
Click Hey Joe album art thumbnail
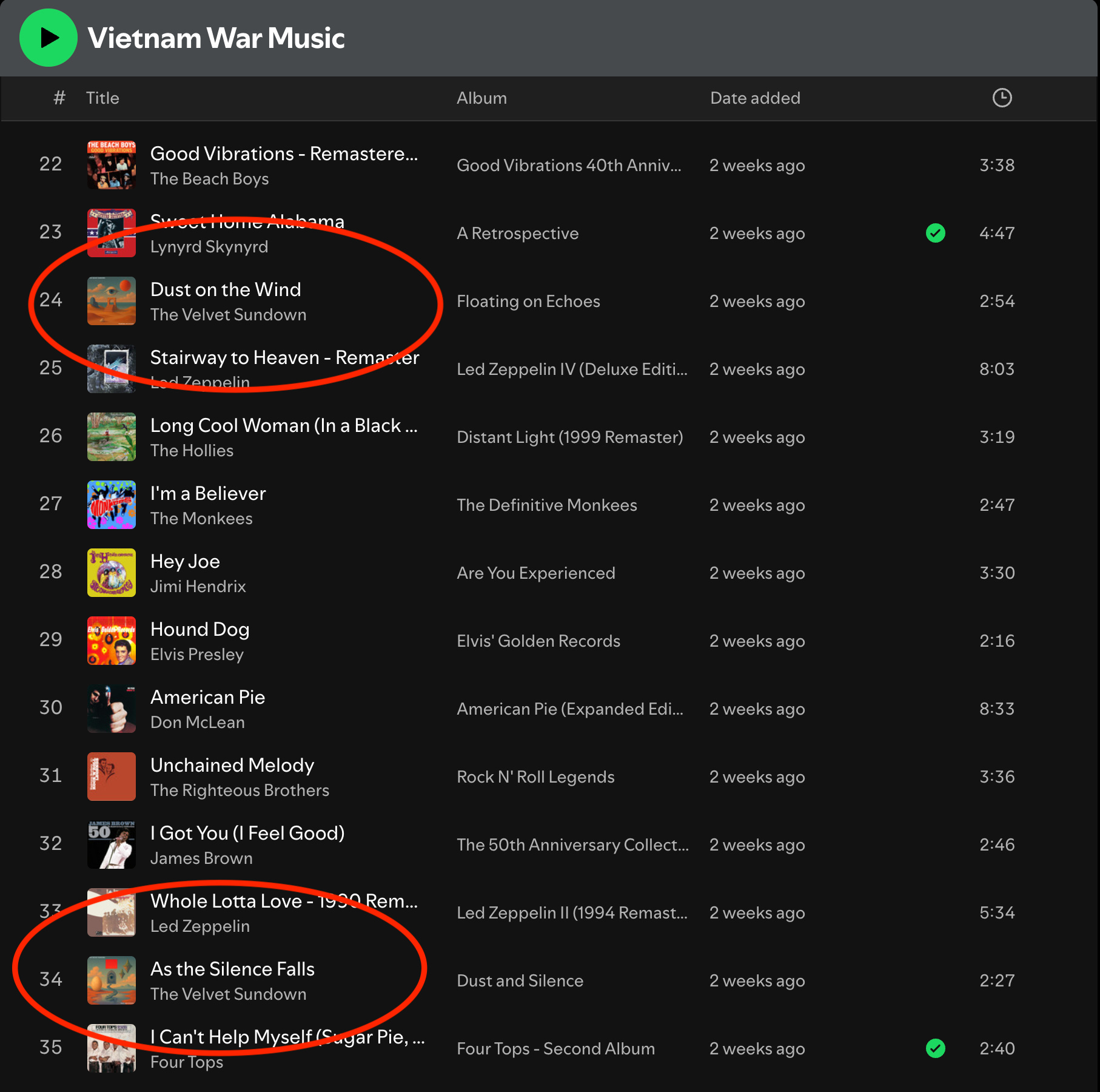click(x=112, y=573)
